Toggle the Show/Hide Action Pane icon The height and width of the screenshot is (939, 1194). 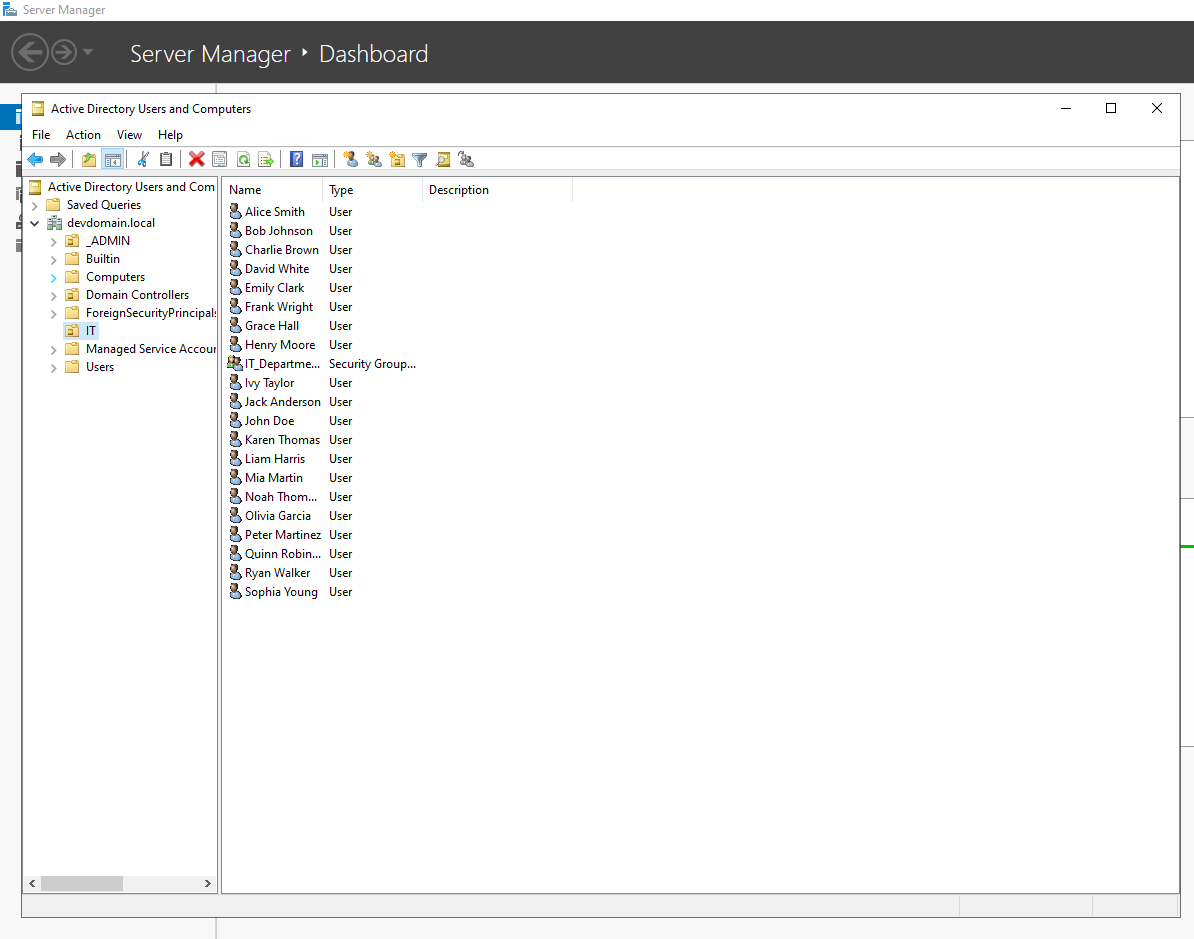(x=320, y=159)
